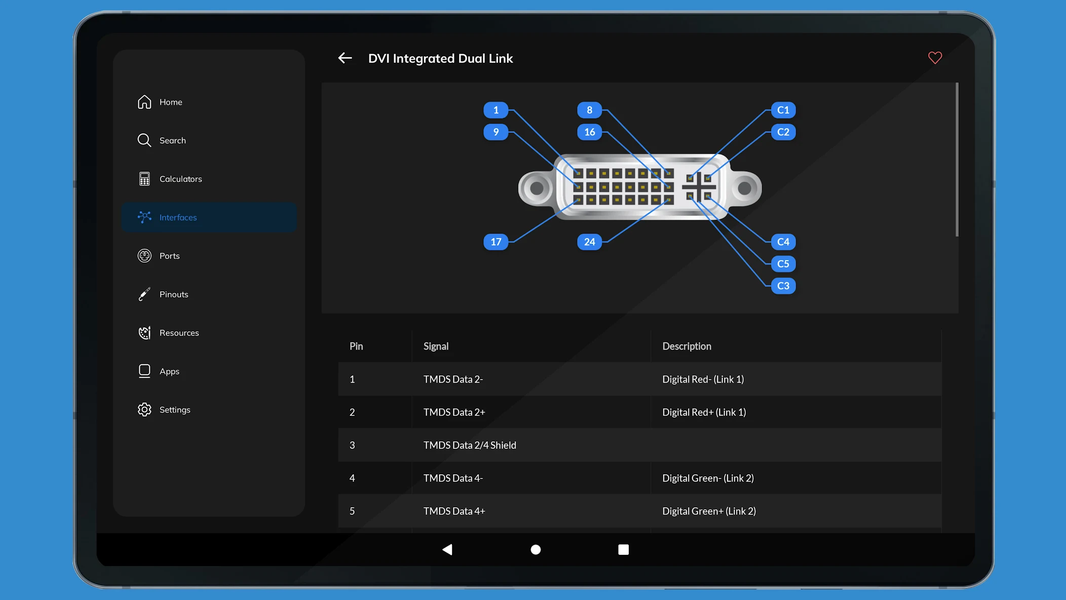Click the pin 24 marker

(589, 241)
